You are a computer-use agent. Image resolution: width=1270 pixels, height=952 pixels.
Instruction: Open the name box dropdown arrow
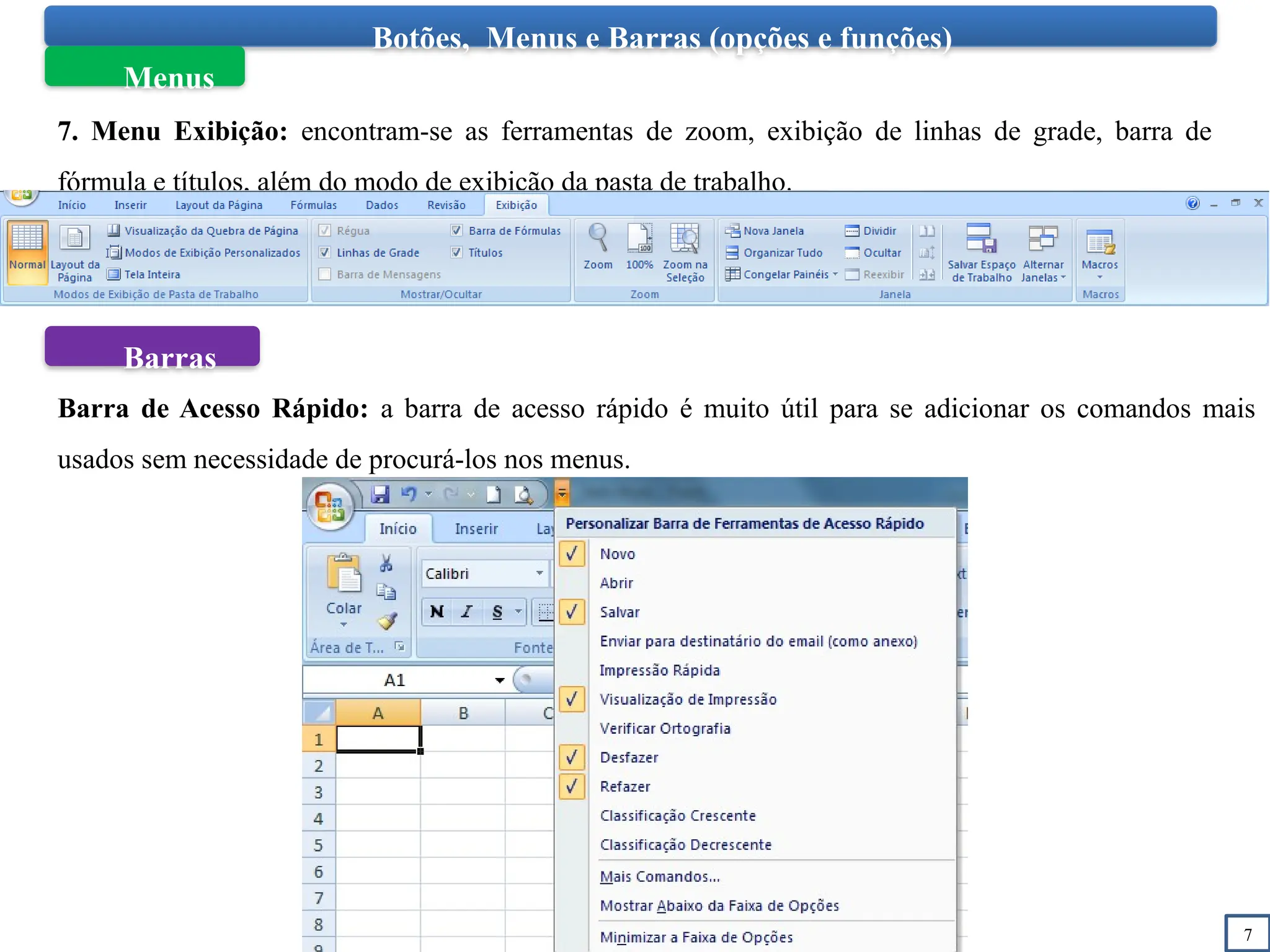tap(500, 681)
